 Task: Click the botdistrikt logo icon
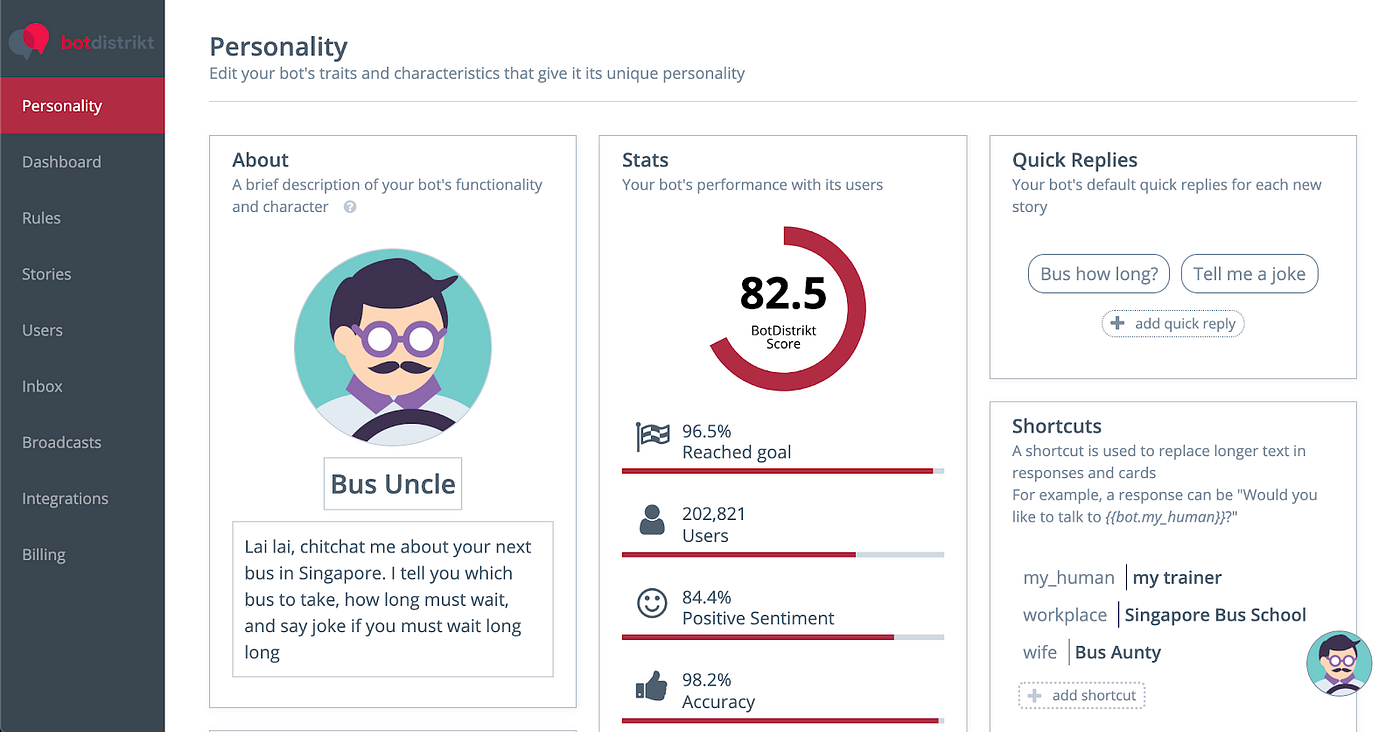tap(29, 42)
